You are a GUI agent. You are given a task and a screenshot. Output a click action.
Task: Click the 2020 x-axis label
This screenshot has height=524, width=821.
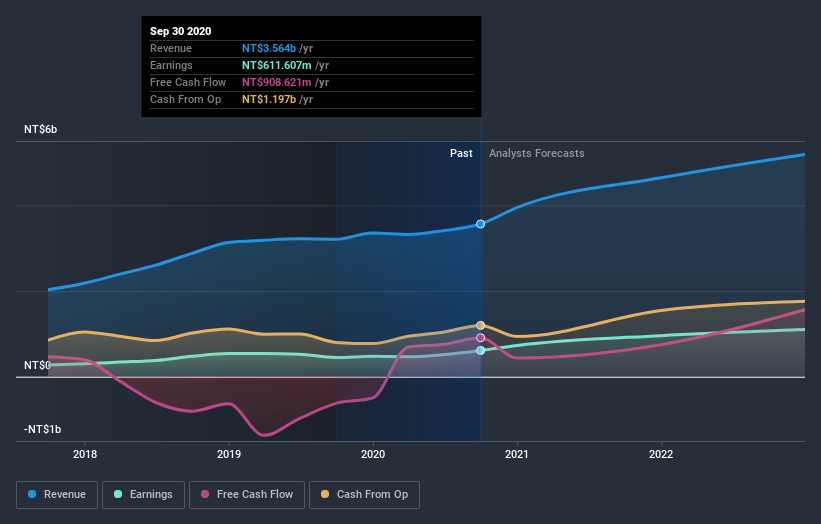[x=373, y=454]
